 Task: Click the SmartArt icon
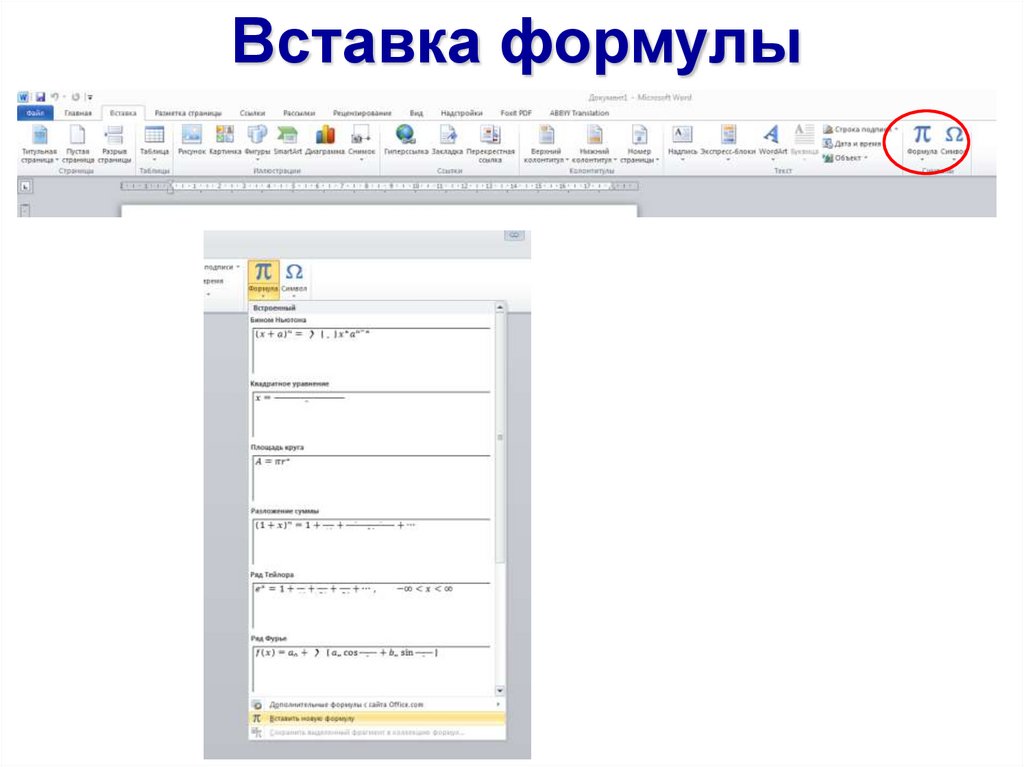coord(287,135)
